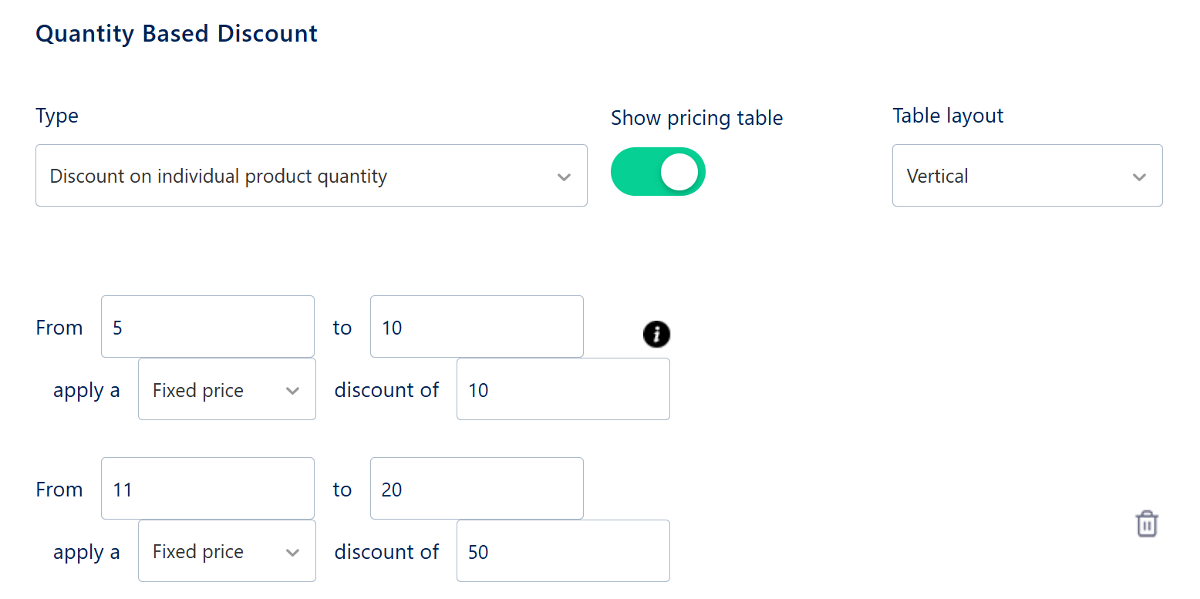Click the From field containing 5
The image size is (1200, 599).
point(207,327)
